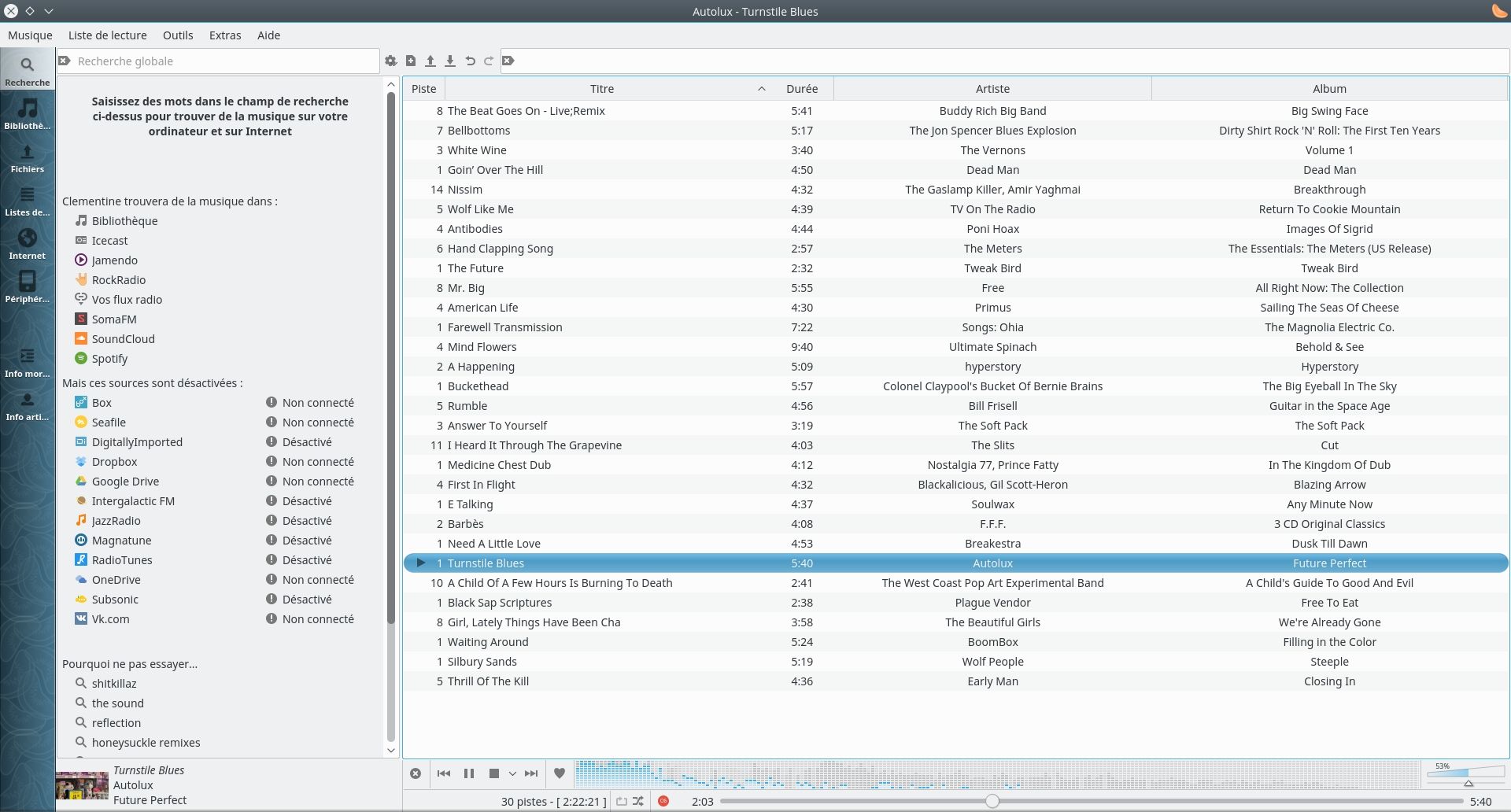Pause the current playback
This screenshot has width=1511, height=812.
point(469,773)
